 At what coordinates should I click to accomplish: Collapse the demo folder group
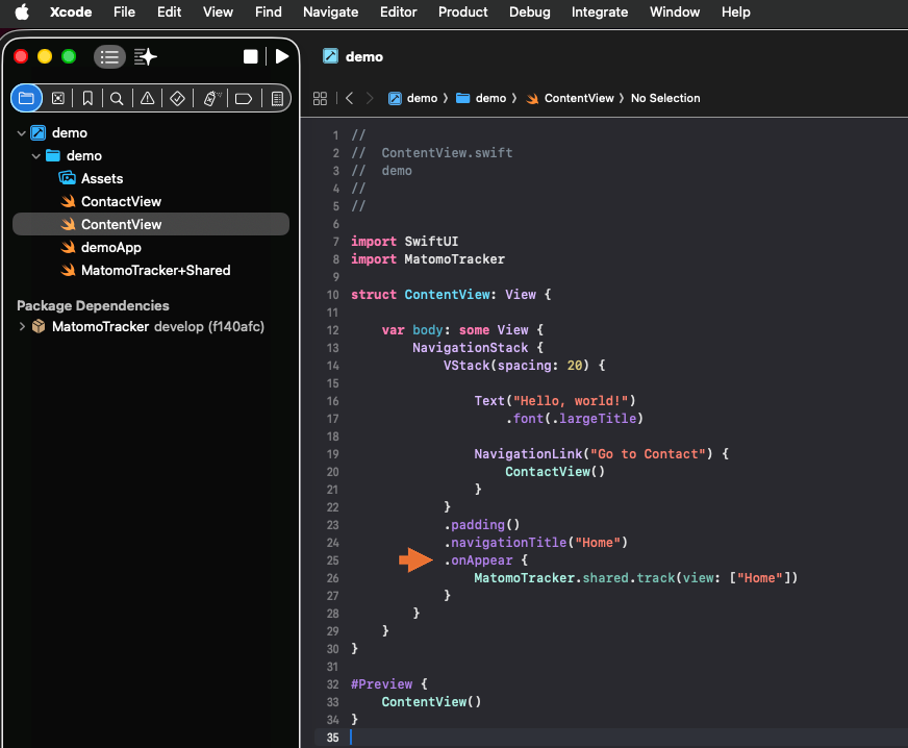pos(36,156)
